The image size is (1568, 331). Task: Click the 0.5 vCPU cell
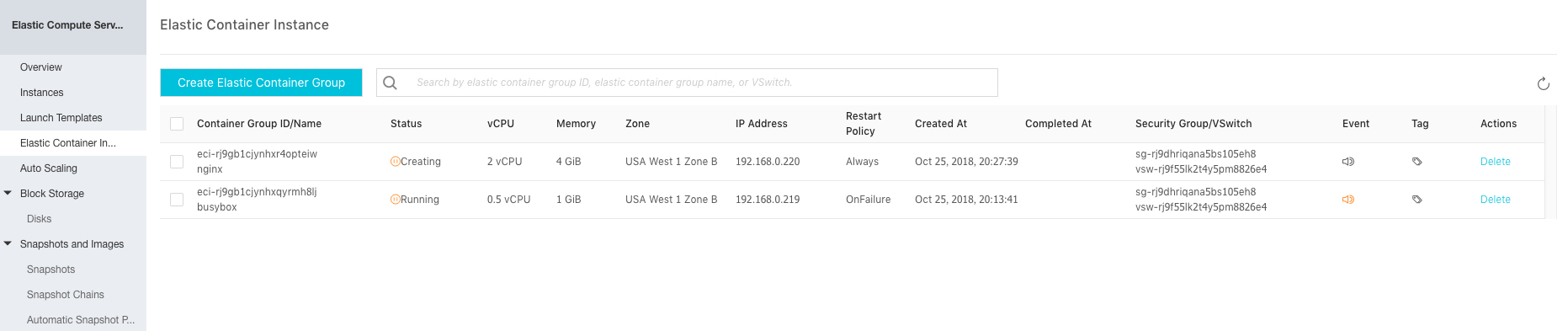(x=508, y=200)
